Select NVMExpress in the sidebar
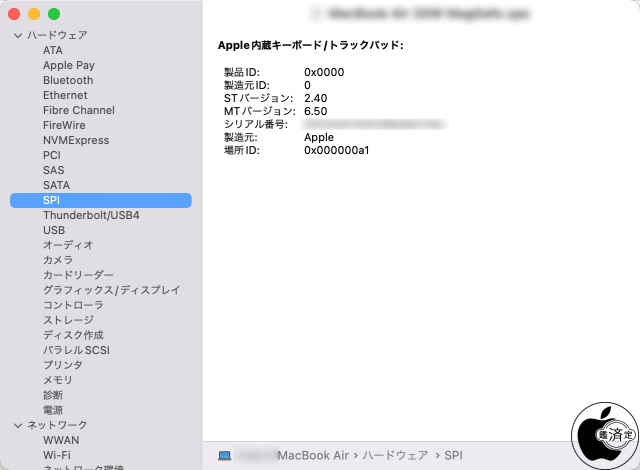 [x=76, y=140]
